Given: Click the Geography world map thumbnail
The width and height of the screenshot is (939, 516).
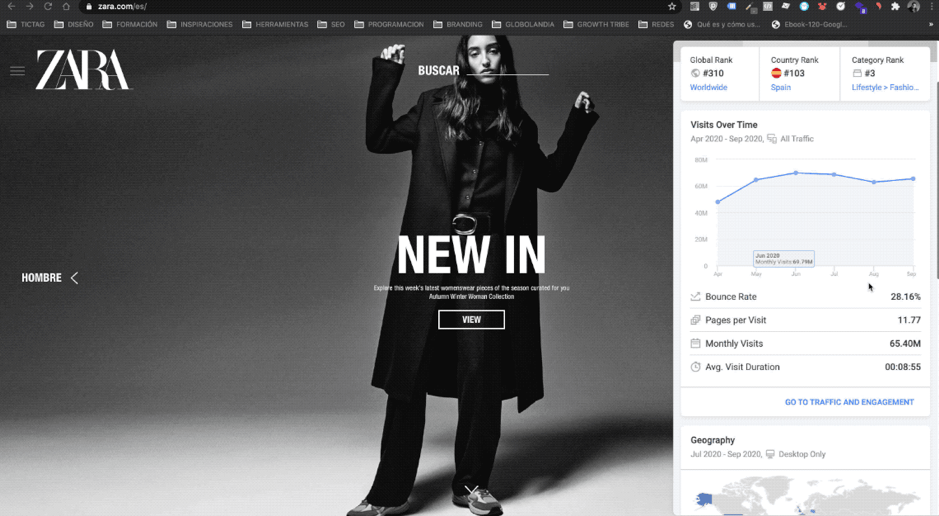Looking at the screenshot, I should [x=805, y=494].
